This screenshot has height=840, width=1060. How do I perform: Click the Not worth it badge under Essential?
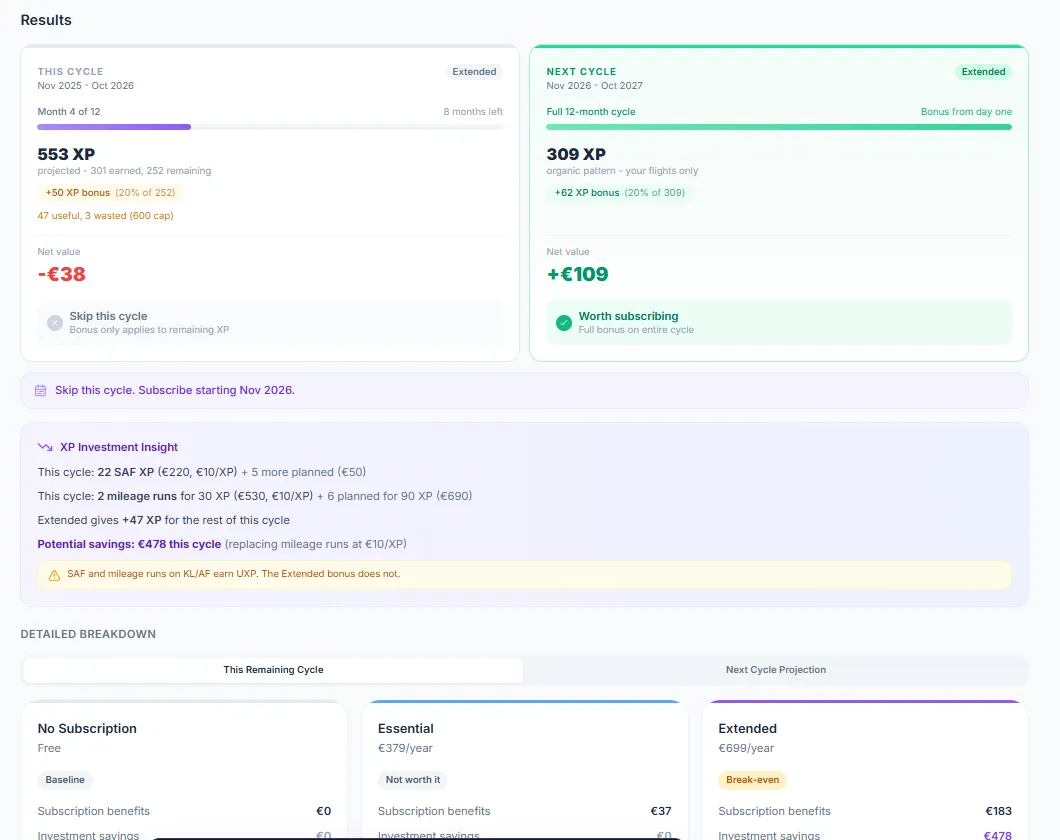pyautogui.click(x=412, y=779)
